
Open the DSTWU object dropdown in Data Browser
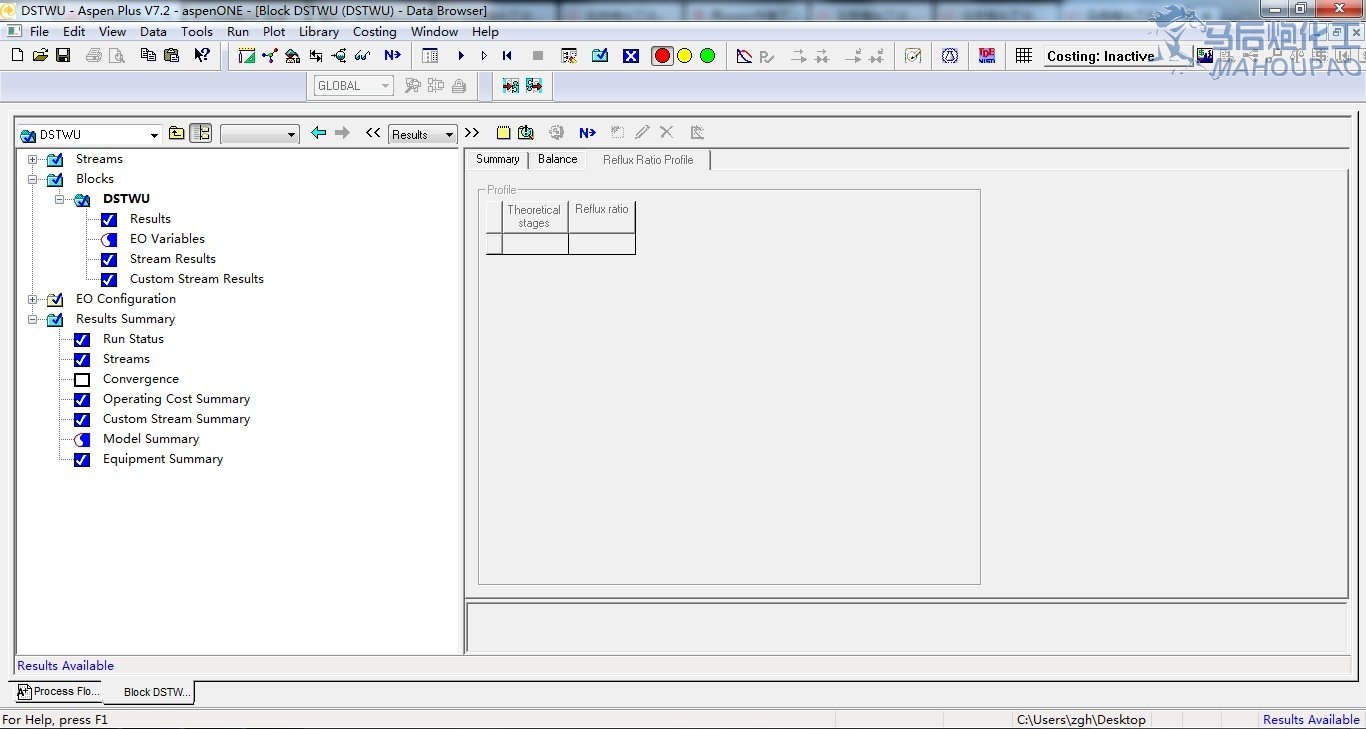(154, 135)
